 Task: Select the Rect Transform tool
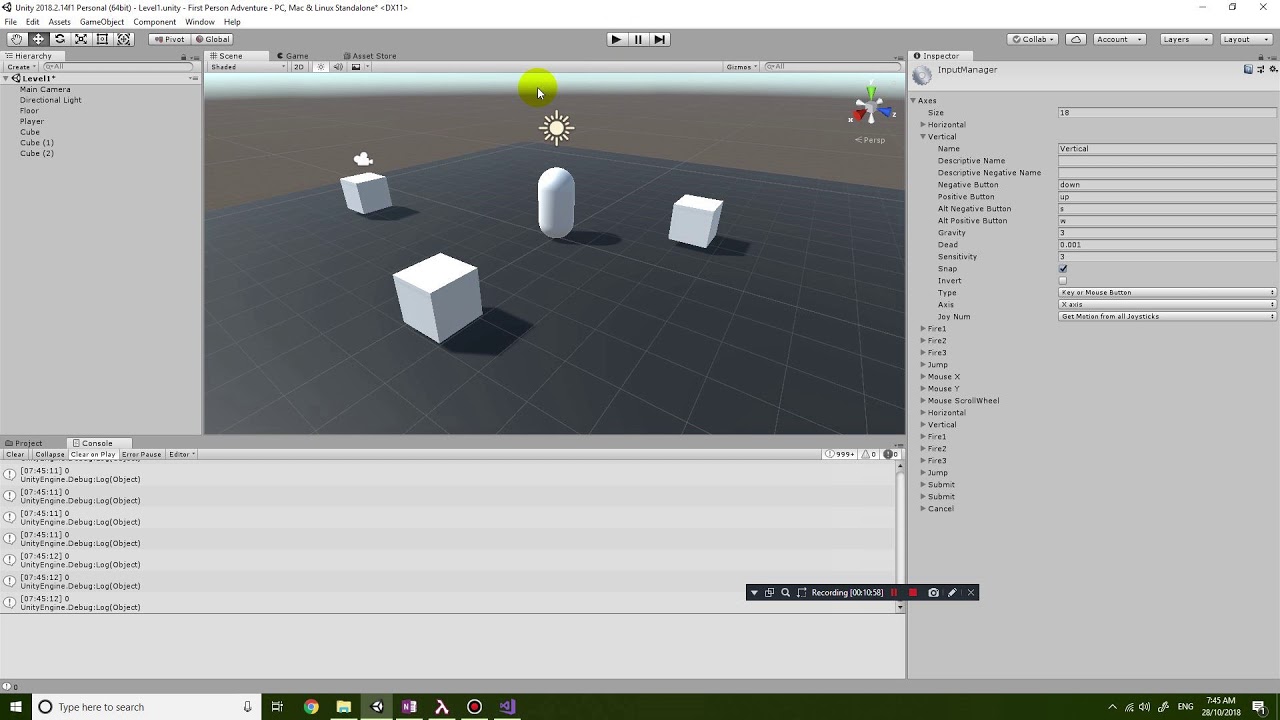coord(102,39)
